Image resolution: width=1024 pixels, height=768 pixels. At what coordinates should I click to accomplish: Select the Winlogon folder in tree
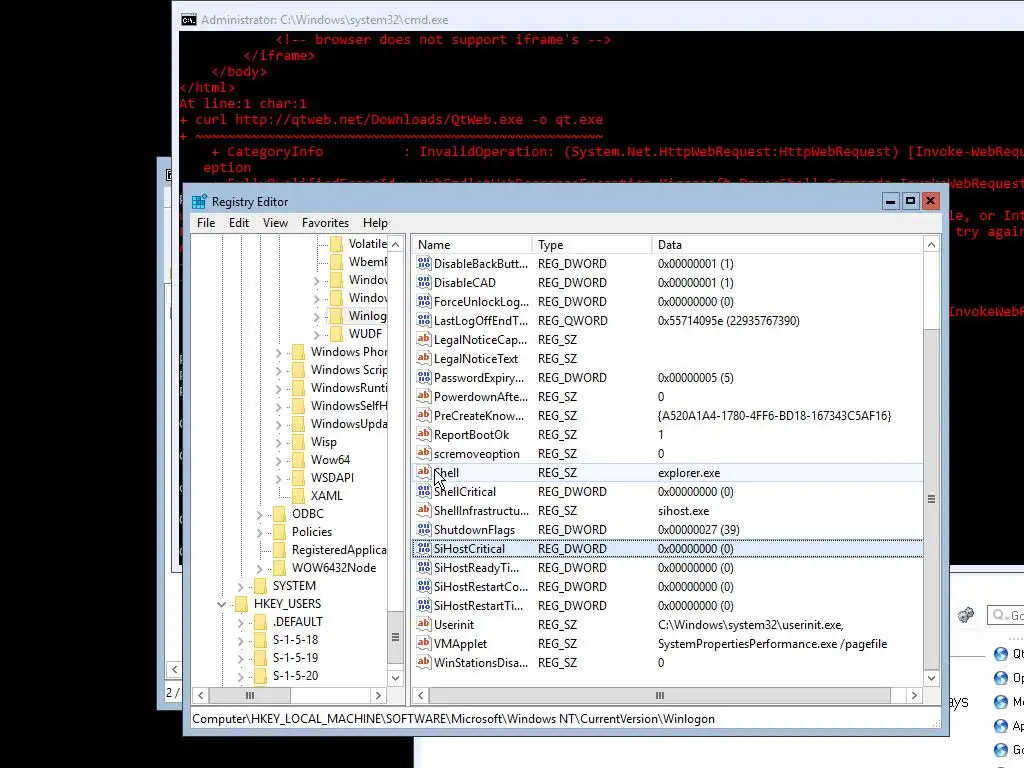tap(357, 315)
